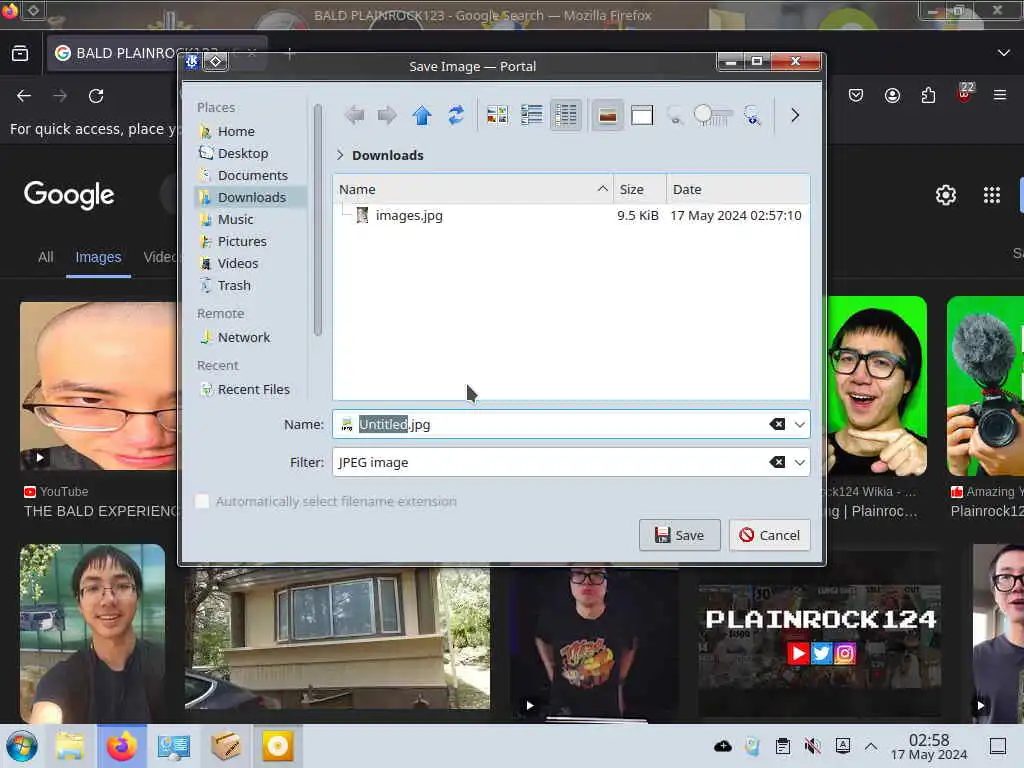The width and height of the screenshot is (1024, 768).
Task: Open Firefox extensions puzzle icon
Action: 928,96
